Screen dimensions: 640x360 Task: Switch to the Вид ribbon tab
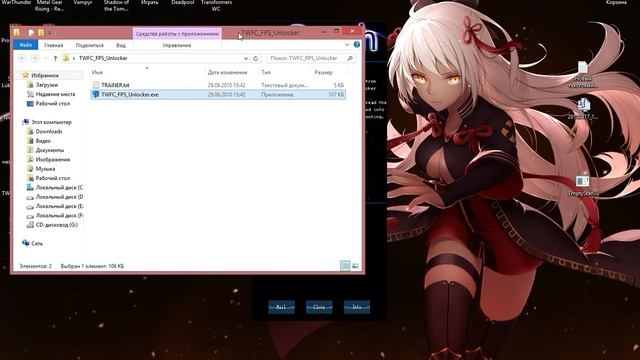[121, 45]
